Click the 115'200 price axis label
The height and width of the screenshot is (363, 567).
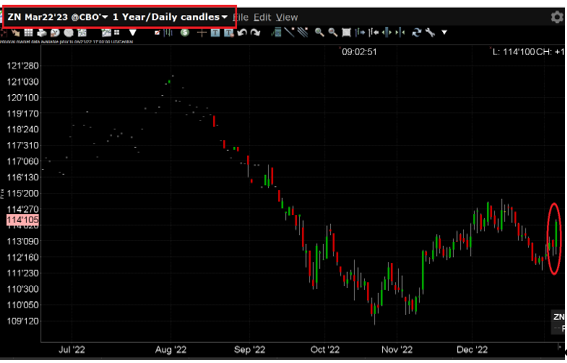tap(22, 193)
